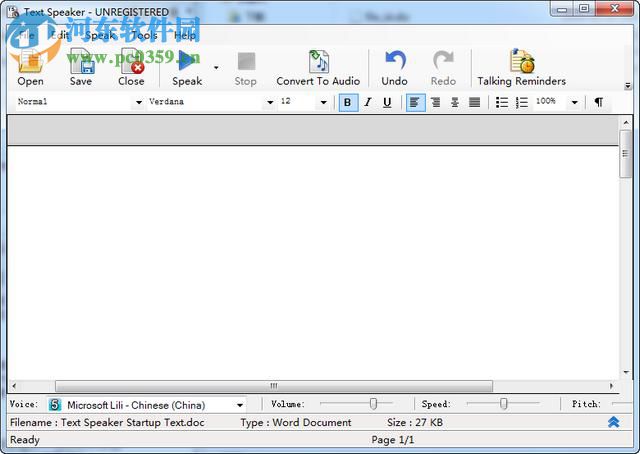Open the File menu
Viewport: 640px width, 454px height.
click(x=26, y=36)
